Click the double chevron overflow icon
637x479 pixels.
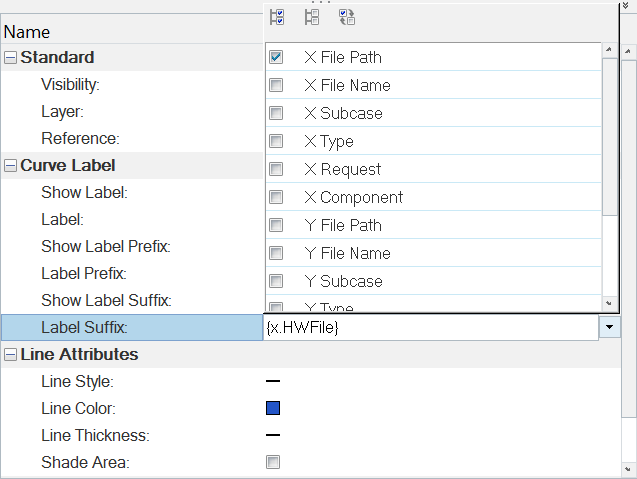click(x=626, y=5)
